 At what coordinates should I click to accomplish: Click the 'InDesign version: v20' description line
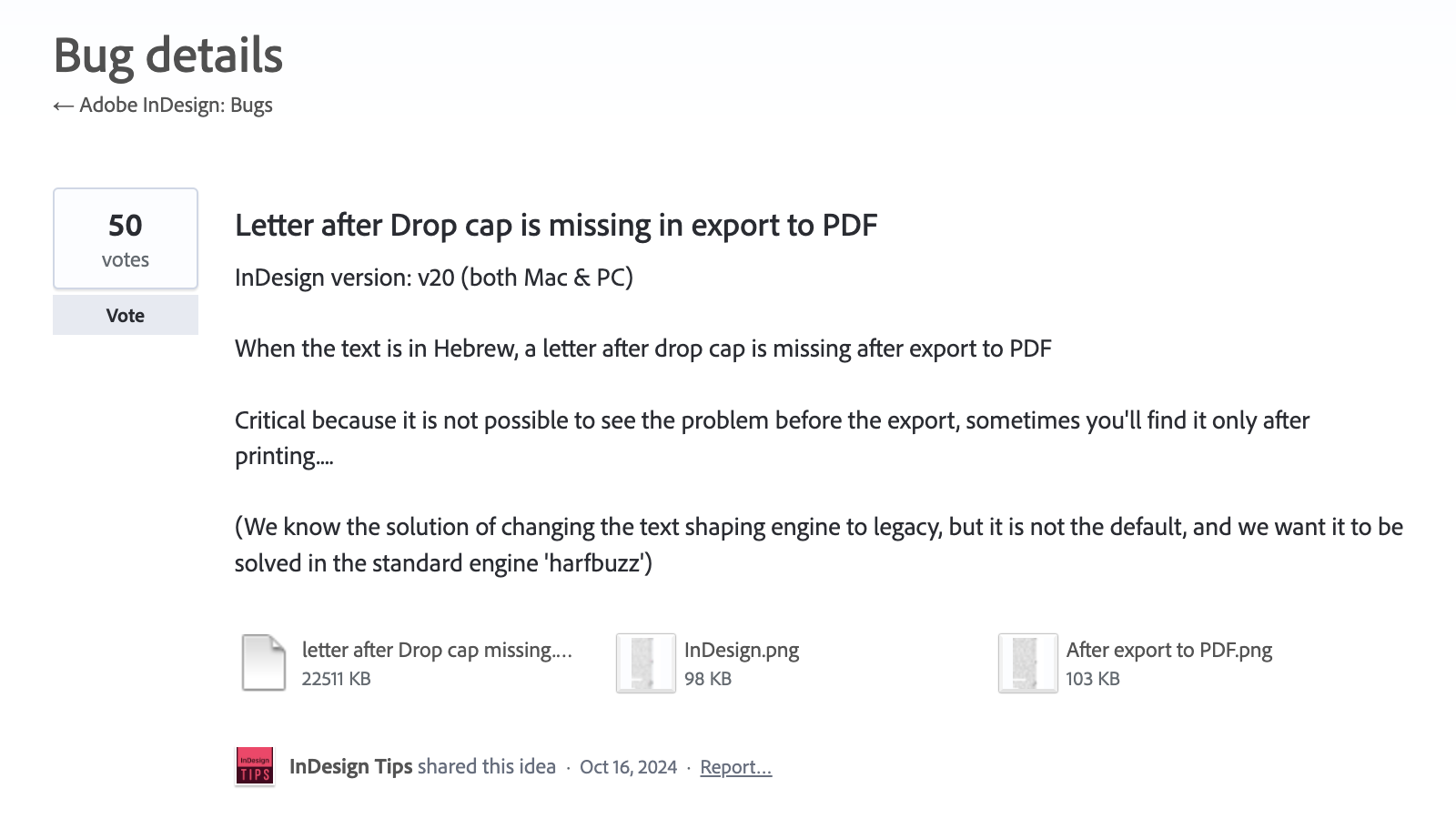pos(434,278)
